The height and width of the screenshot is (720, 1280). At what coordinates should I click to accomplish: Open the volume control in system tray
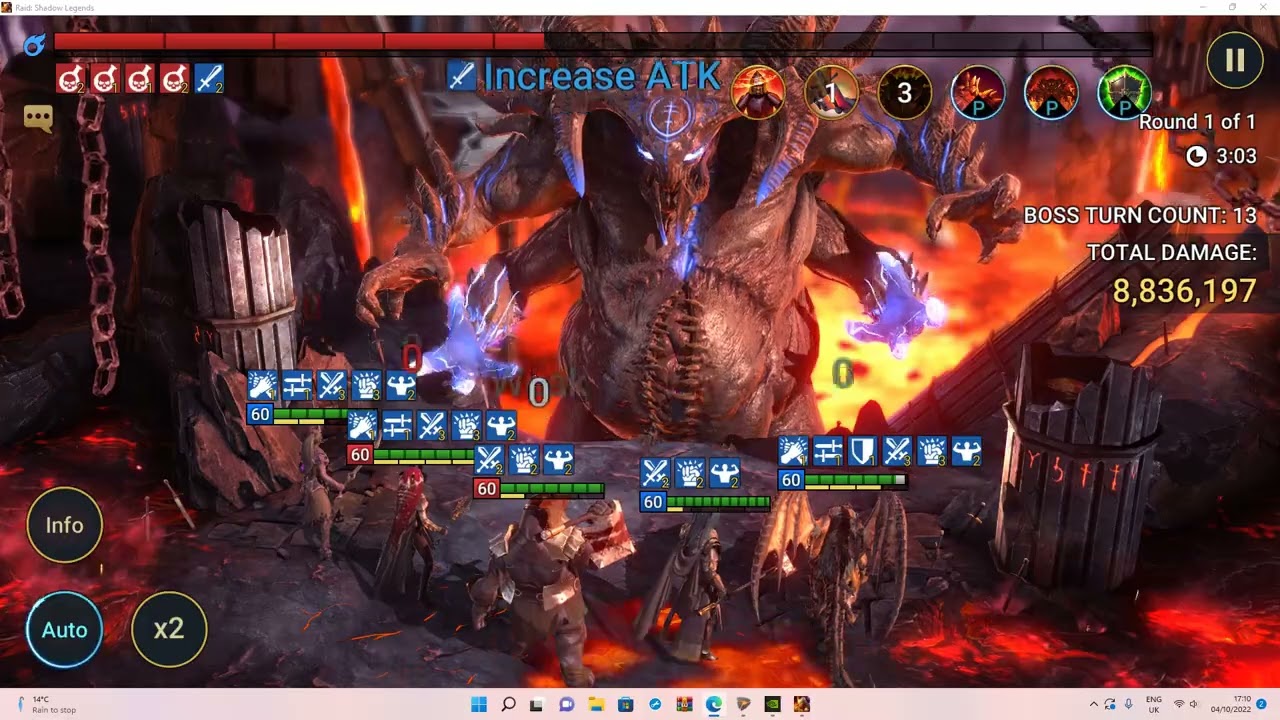click(1193, 704)
